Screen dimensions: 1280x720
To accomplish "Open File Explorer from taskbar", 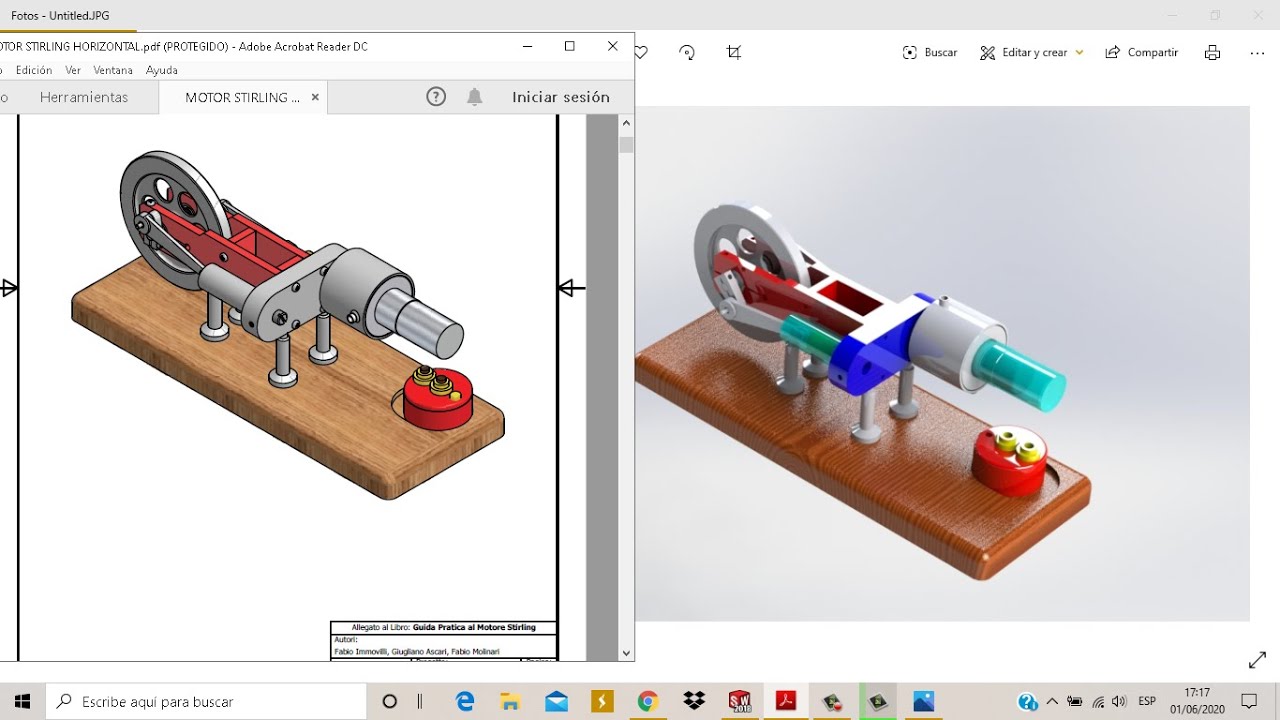I will pos(510,701).
